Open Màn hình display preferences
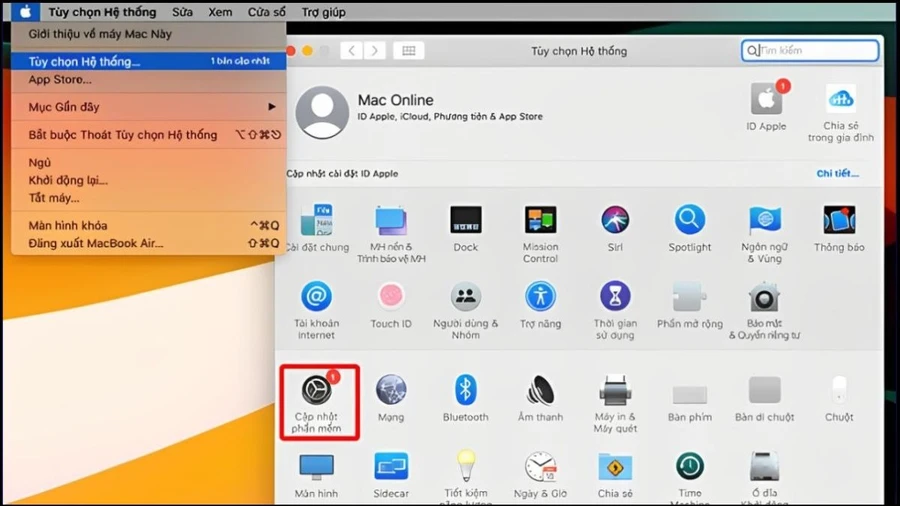 (316, 475)
